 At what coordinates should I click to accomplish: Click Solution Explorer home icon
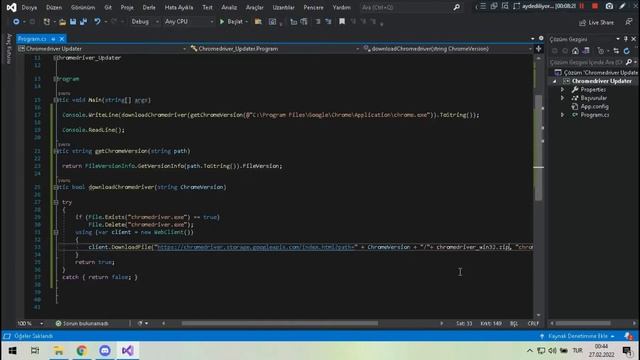(575, 51)
